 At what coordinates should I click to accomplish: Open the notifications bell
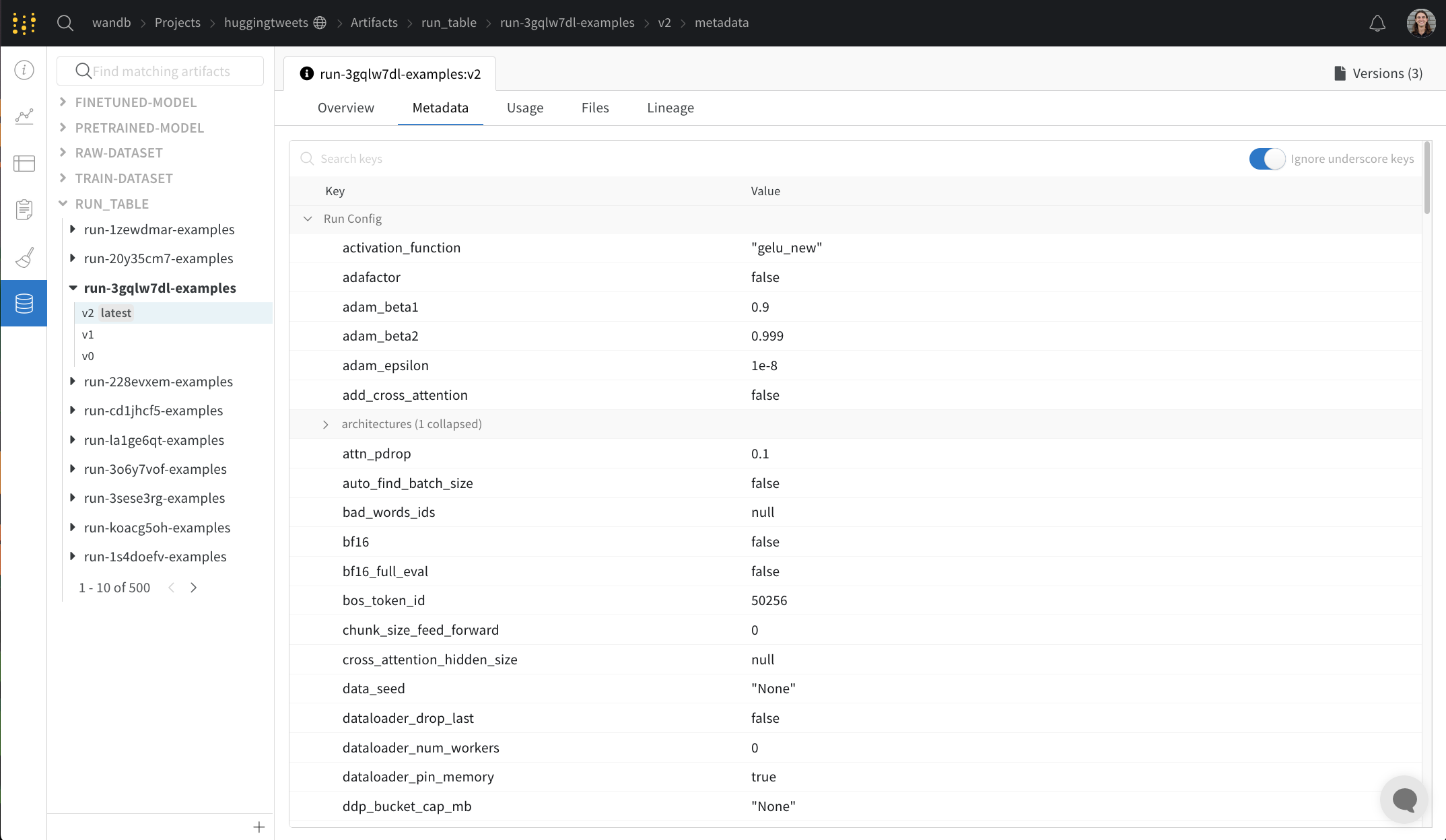click(1377, 24)
